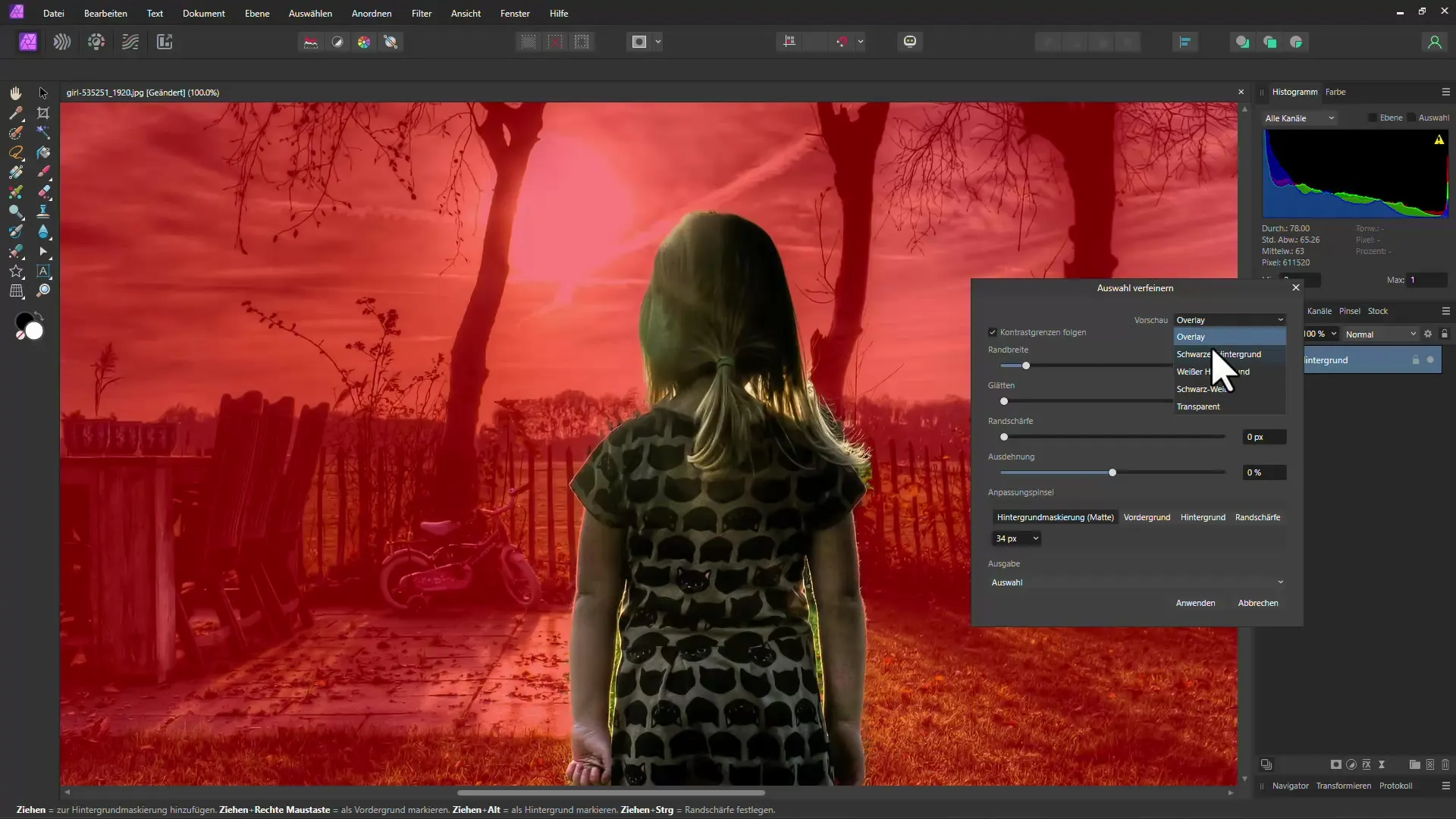Switch to Develop Persona
The height and width of the screenshot is (819, 1456).
click(96, 42)
